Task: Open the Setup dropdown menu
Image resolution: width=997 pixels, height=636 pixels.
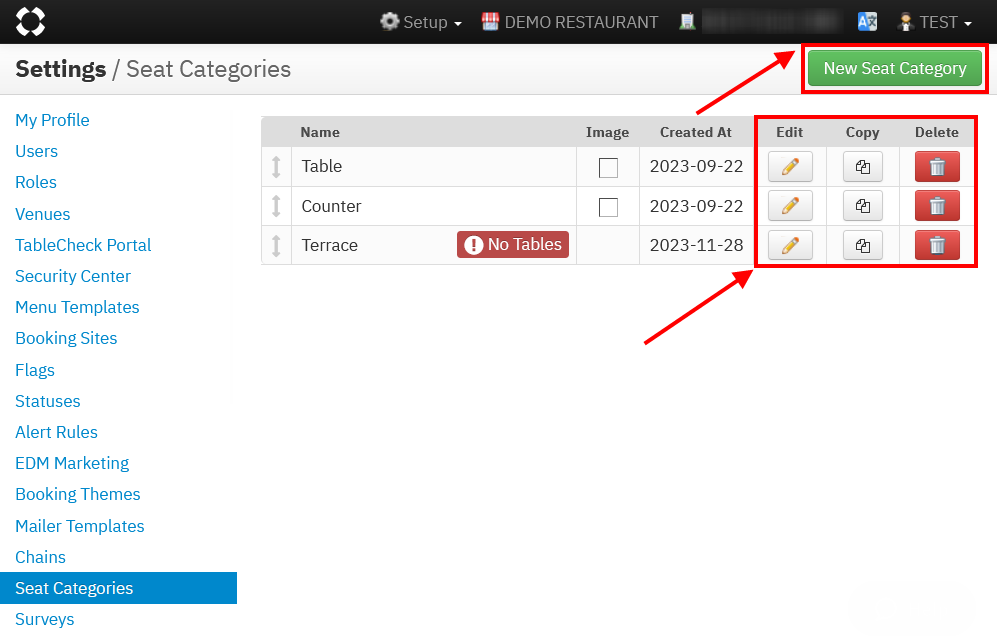Action: pos(421,22)
